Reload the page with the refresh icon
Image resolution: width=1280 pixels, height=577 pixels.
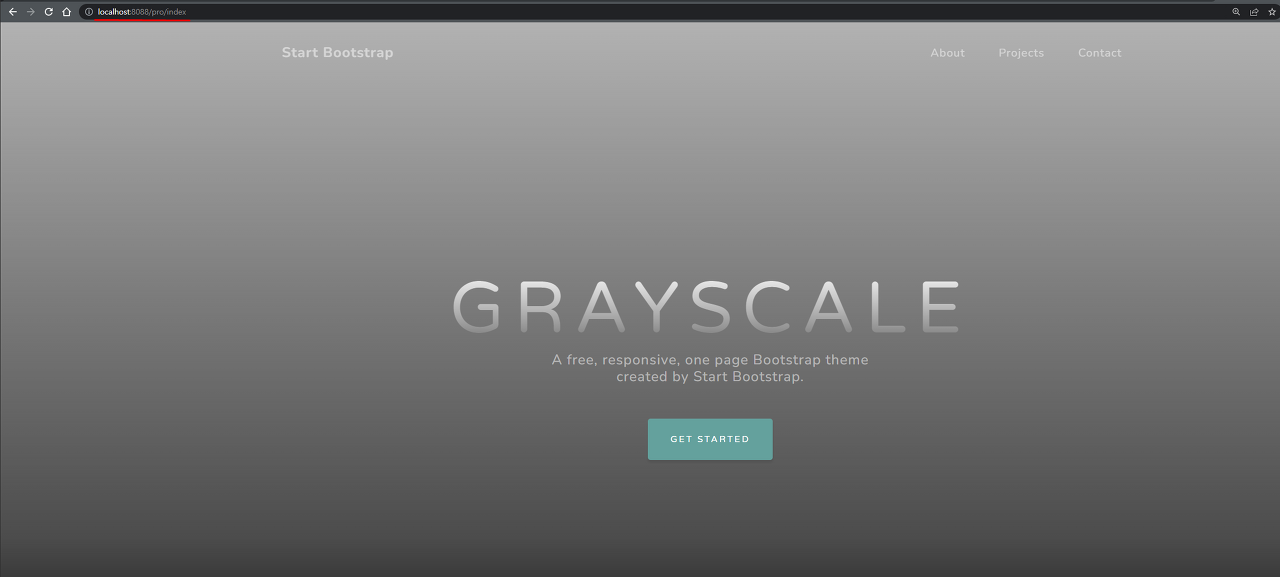(48, 12)
